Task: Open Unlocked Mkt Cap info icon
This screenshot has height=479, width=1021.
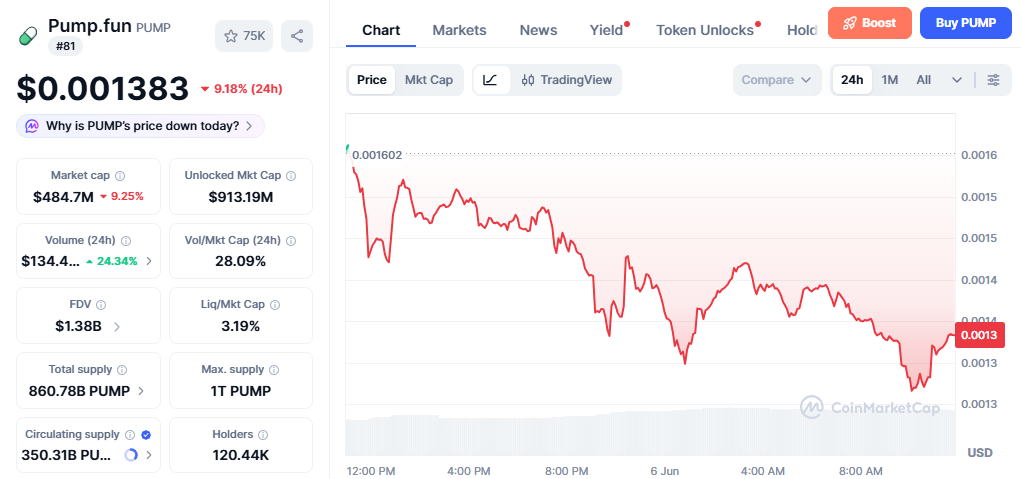Action: tap(291, 176)
